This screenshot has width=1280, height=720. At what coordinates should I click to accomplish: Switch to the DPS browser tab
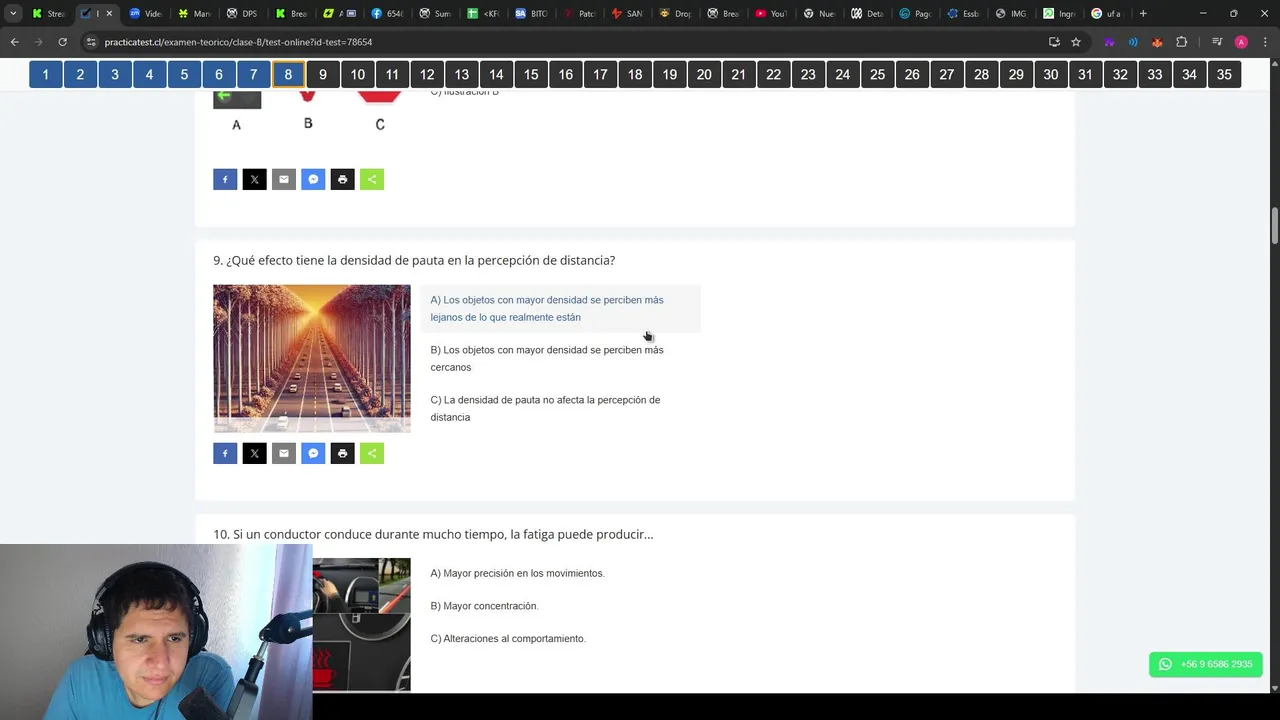tap(243, 14)
